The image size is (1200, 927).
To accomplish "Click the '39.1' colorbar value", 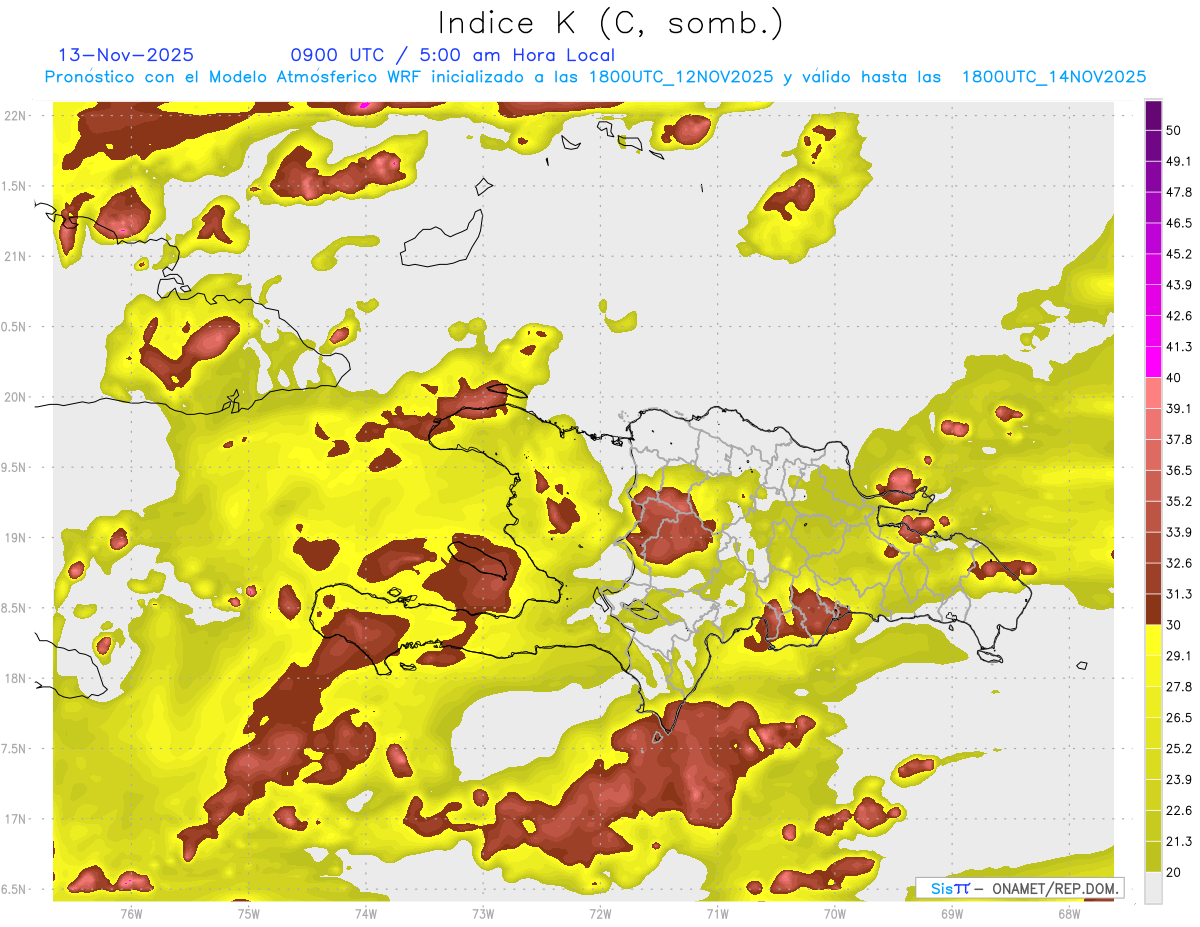I will (x=1179, y=409).
